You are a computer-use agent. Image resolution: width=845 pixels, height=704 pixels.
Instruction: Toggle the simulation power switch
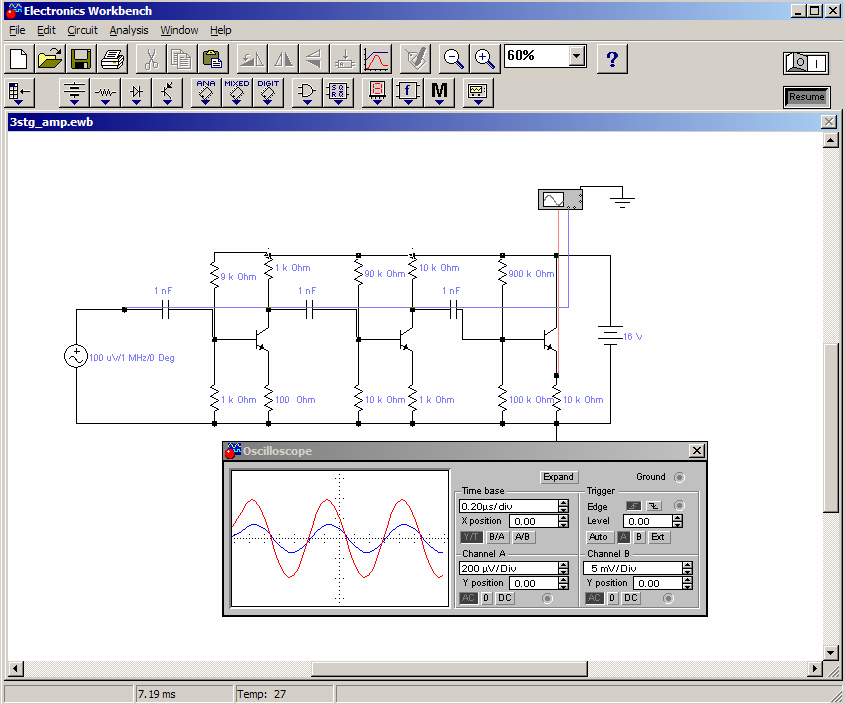806,63
